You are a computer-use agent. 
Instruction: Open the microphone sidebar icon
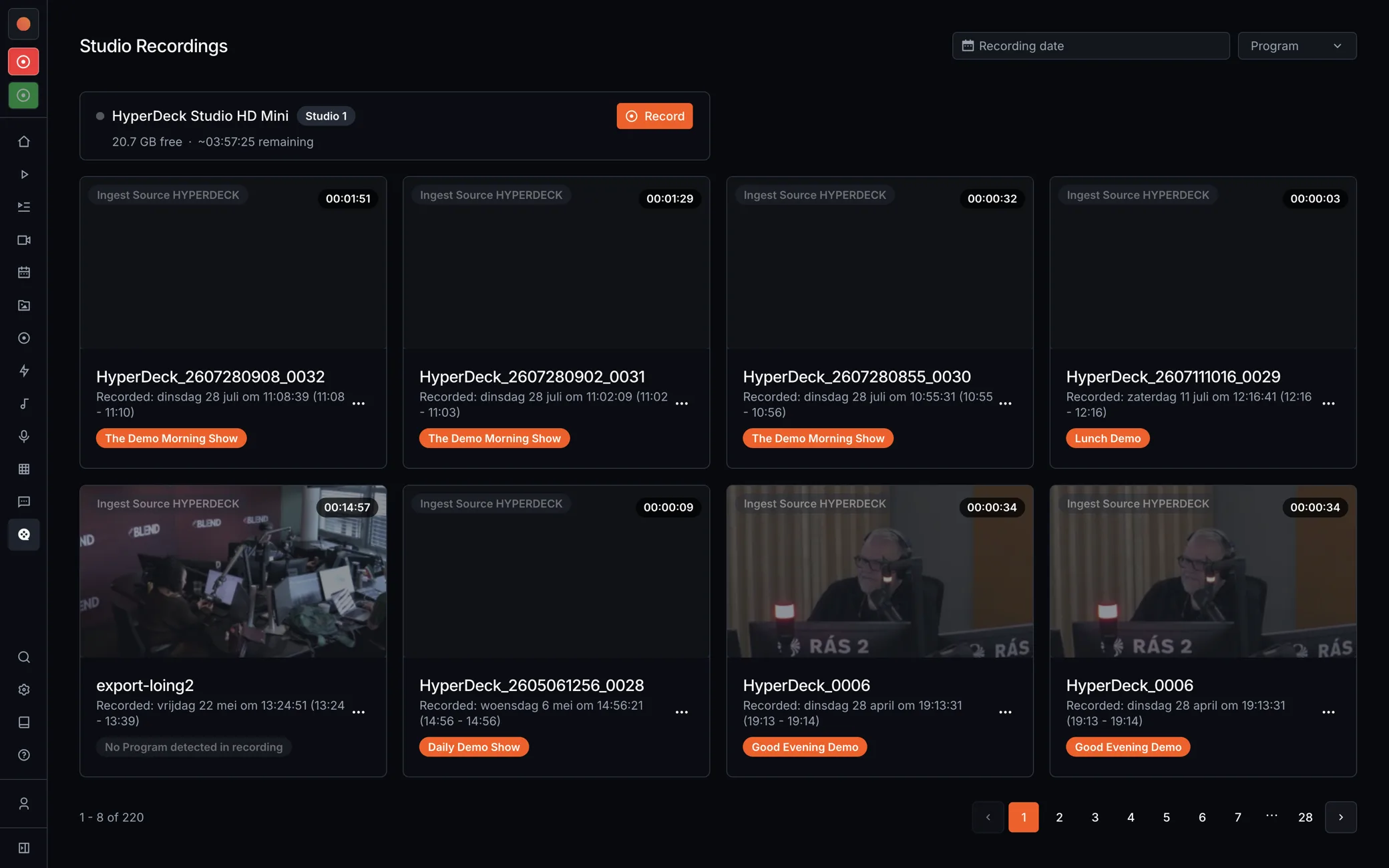click(24, 436)
